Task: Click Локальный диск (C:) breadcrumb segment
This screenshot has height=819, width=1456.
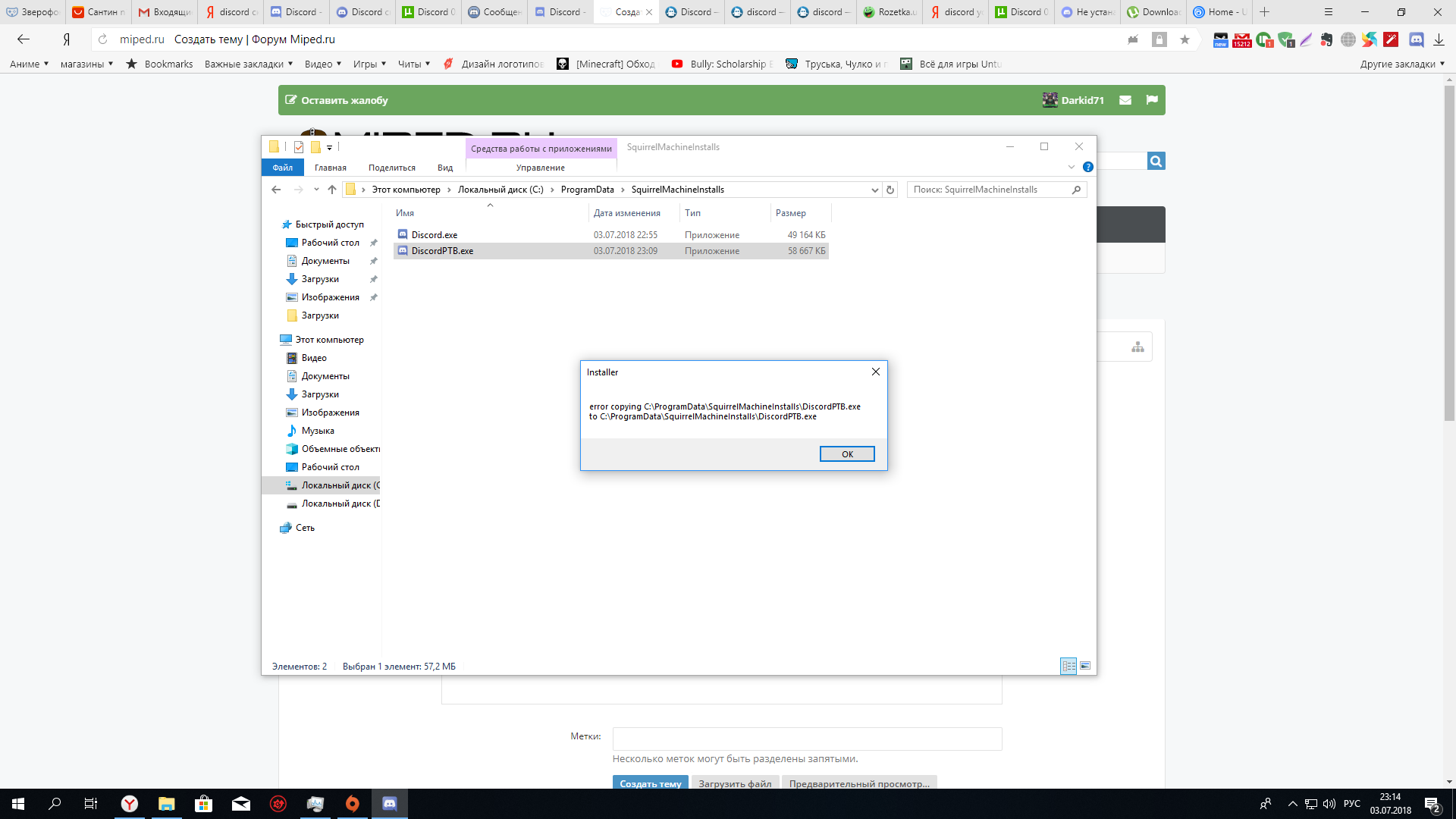Action: (500, 190)
